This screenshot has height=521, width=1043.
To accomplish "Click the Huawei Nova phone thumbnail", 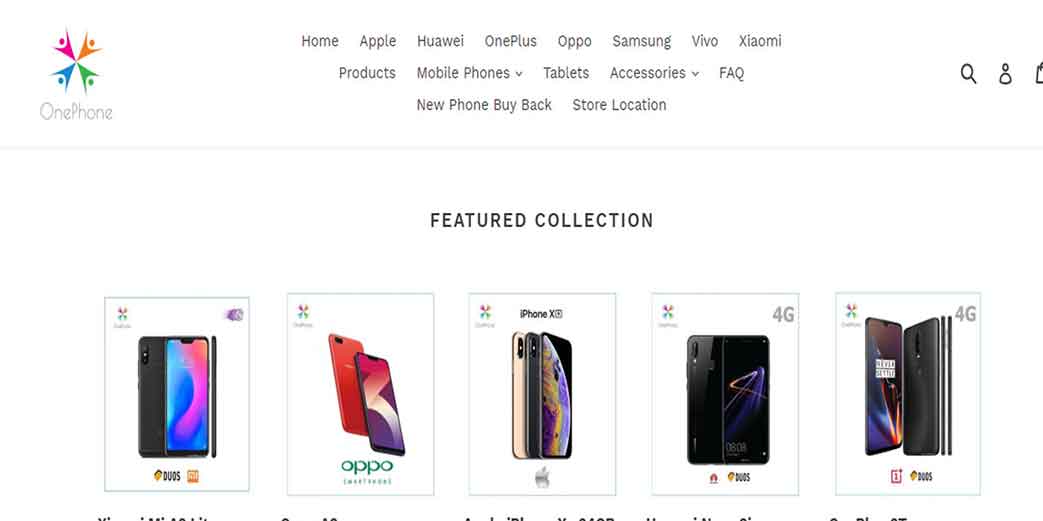I will 725,394.
